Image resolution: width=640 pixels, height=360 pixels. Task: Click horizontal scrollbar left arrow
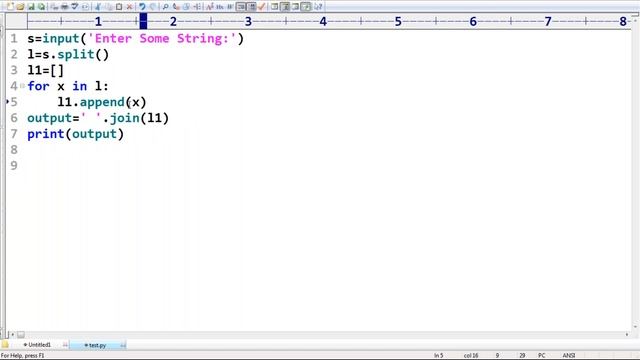click(13, 335)
